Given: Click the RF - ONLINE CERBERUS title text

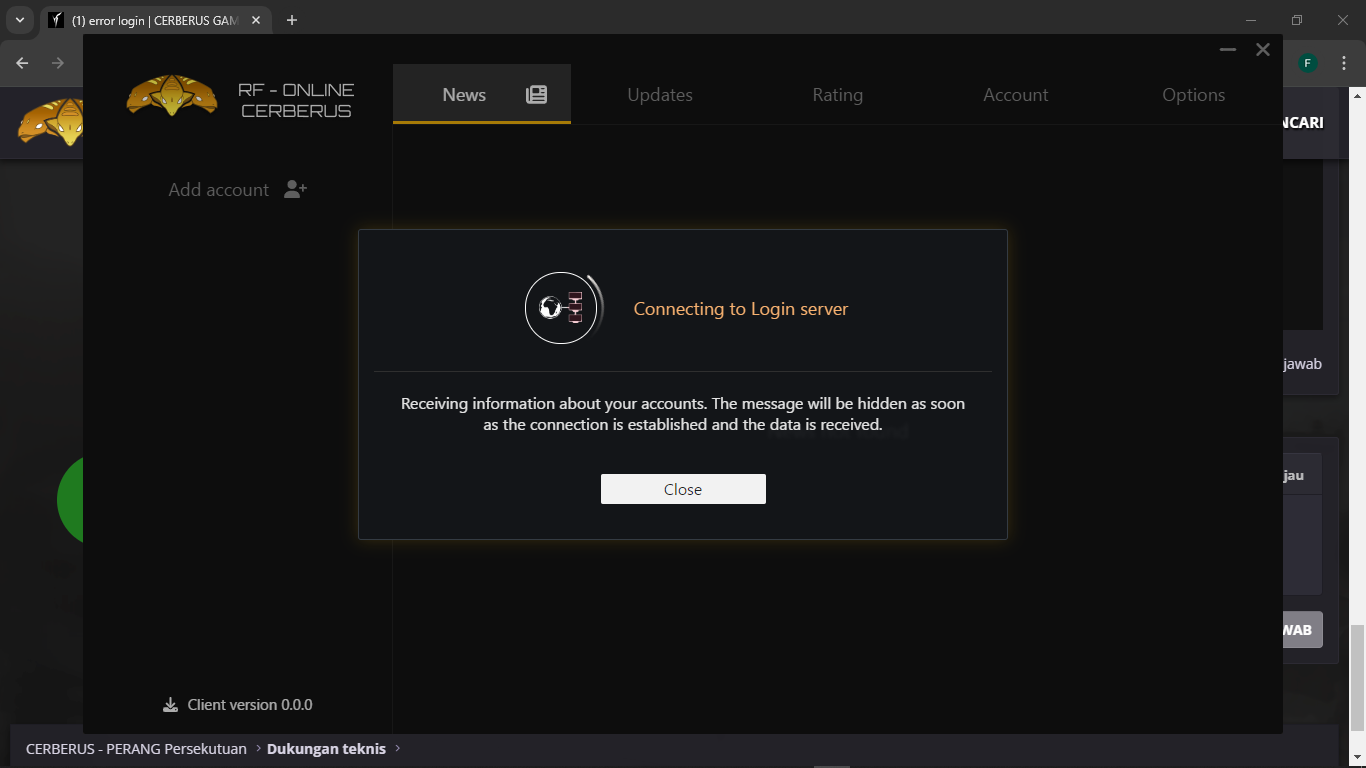Looking at the screenshot, I should (296, 100).
